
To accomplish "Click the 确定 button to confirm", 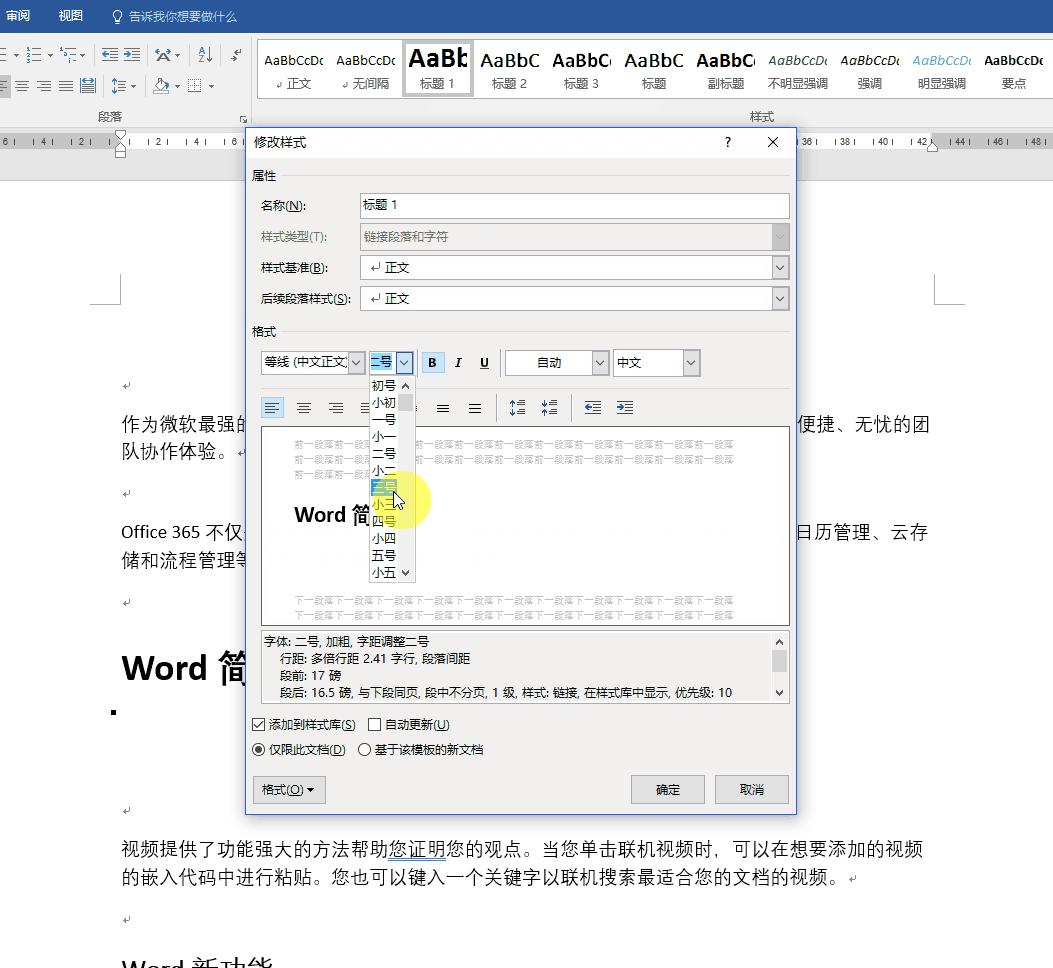I will point(667,789).
